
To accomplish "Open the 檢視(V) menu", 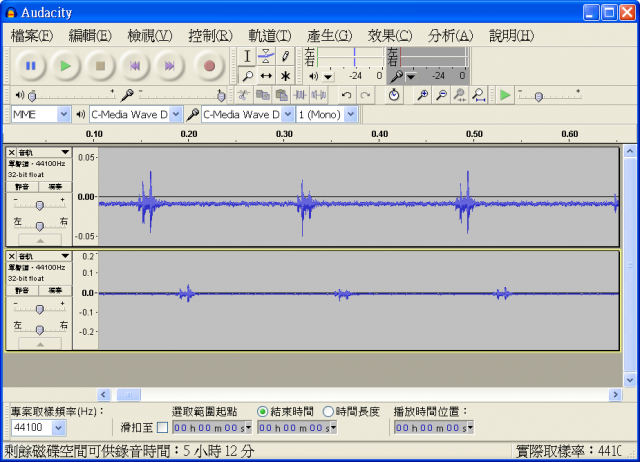I will 150,36.
